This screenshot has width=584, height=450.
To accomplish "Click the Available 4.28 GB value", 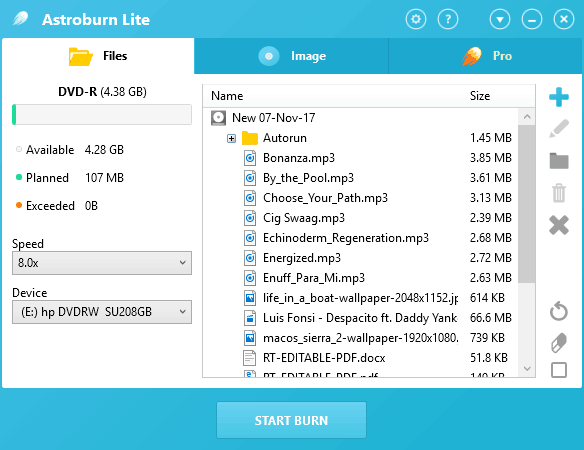I will pos(104,150).
